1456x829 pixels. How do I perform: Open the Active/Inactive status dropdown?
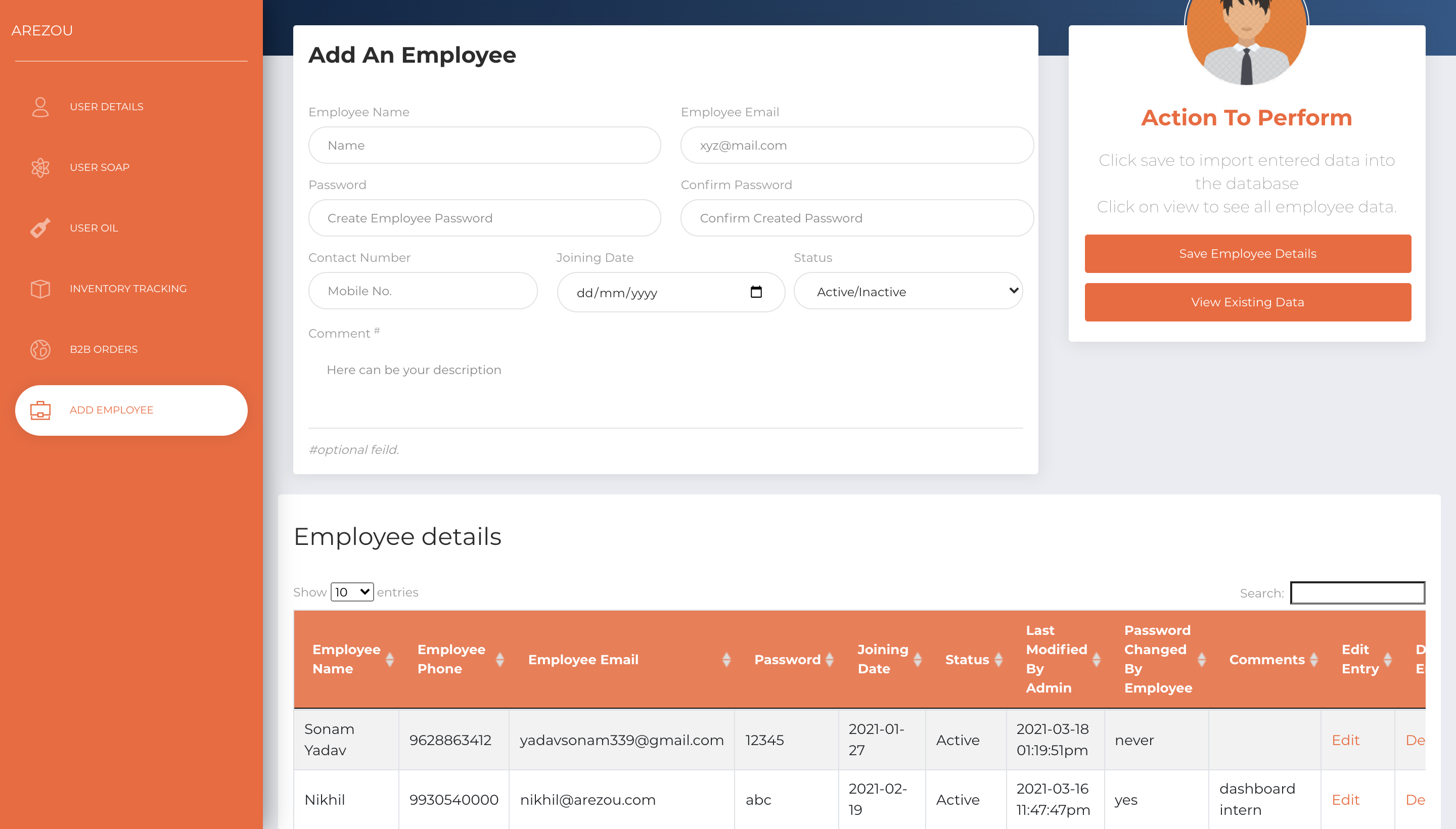[907, 292]
